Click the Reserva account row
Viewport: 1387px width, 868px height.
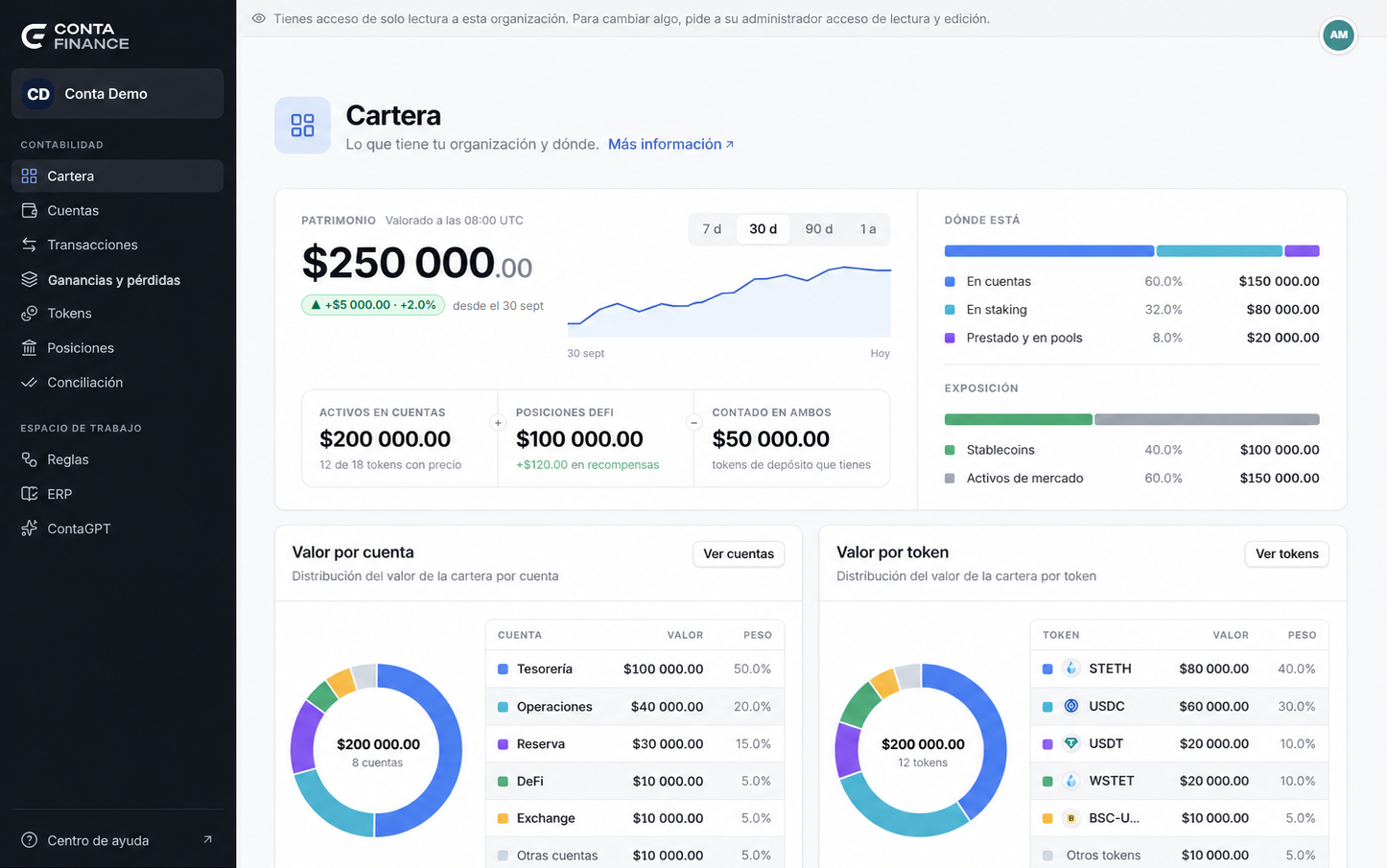point(635,743)
